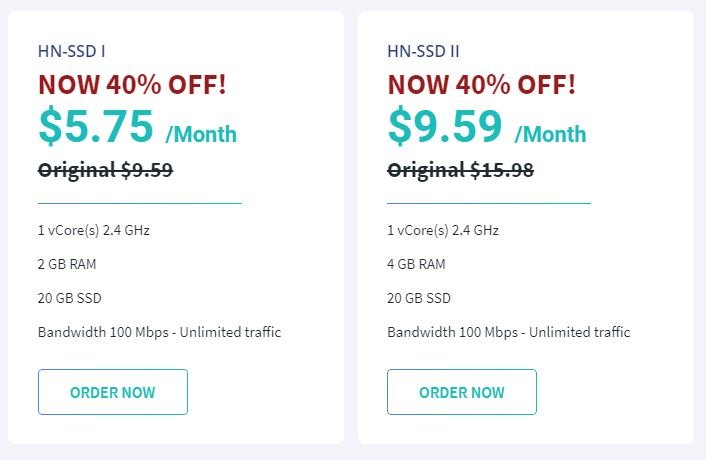Select the HN-SSD I plan title
706x460 pixels.
pos(72,51)
